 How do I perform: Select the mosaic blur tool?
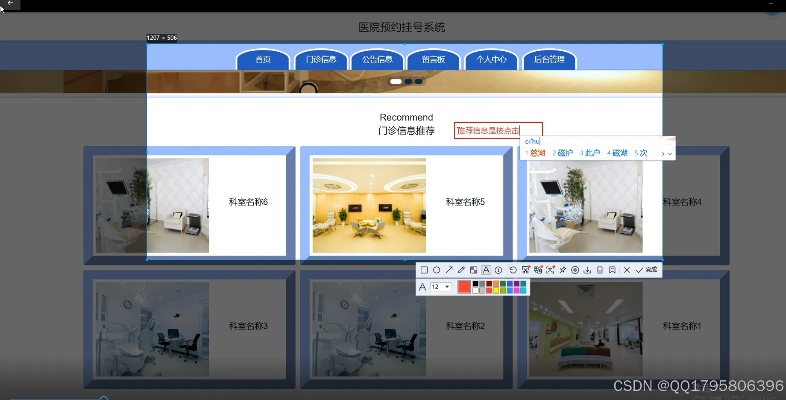click(x=473, y=270)
